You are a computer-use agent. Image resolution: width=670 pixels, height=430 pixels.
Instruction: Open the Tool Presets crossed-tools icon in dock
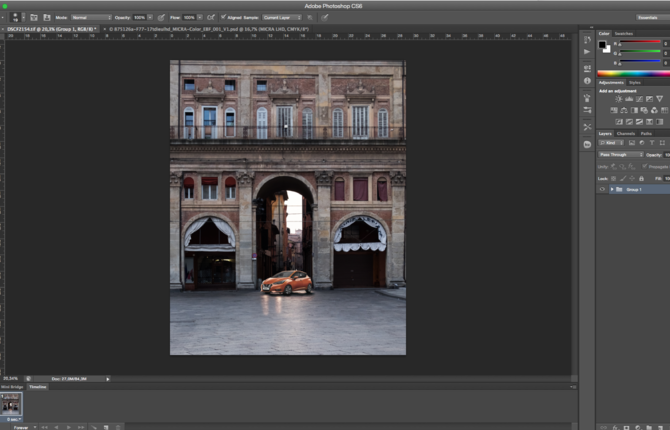click(x=587, y=127)
